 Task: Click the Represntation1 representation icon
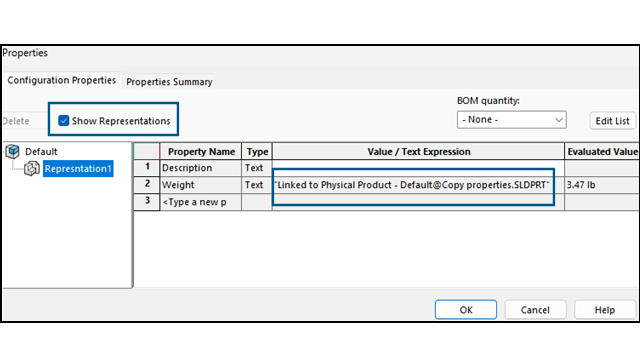coord(31,169)
